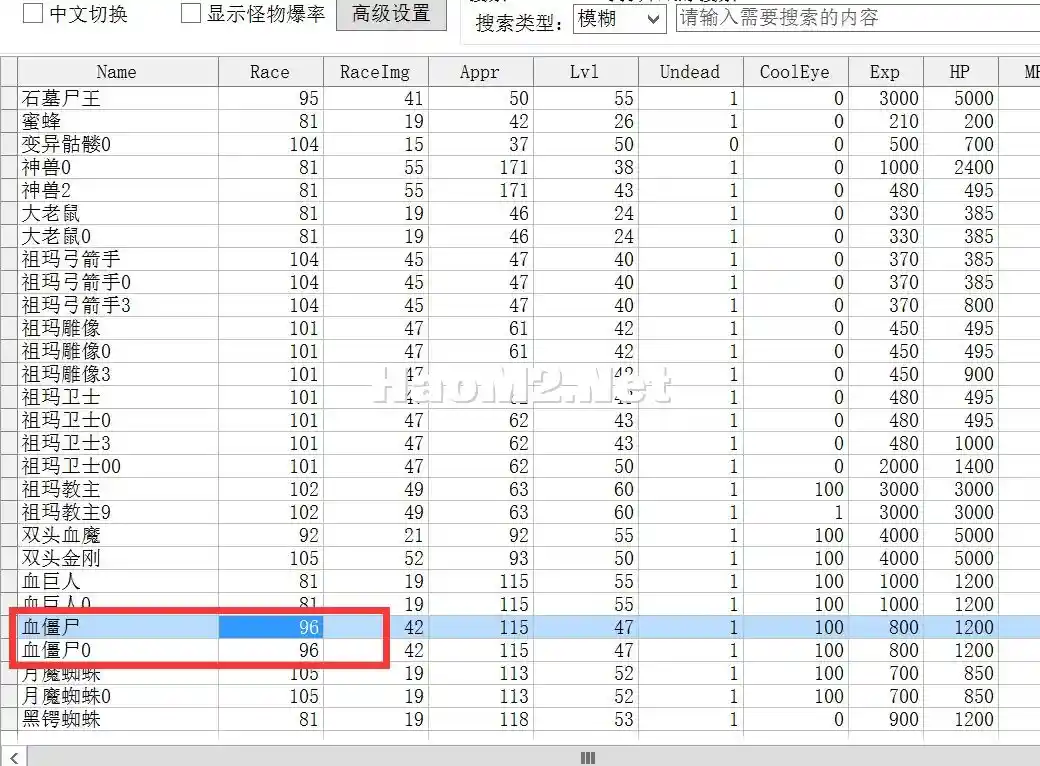Click the Lvl value 26 of 蜜蜂

tap(585, 121)
